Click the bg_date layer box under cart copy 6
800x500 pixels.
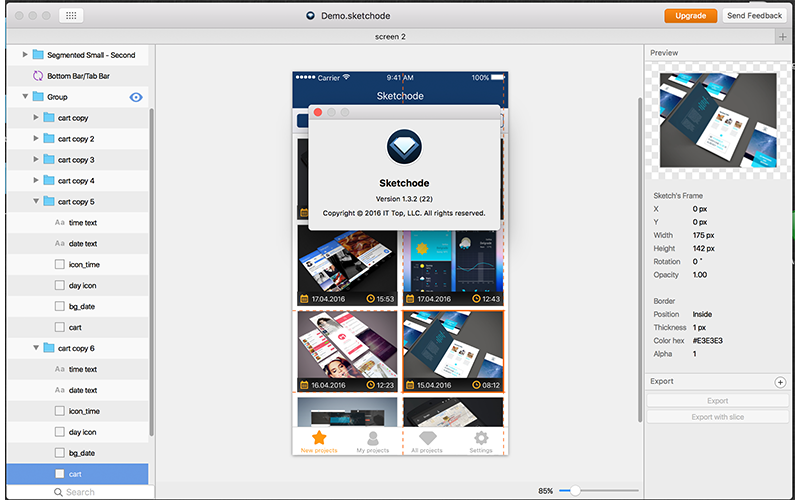[x=60, y=453]
